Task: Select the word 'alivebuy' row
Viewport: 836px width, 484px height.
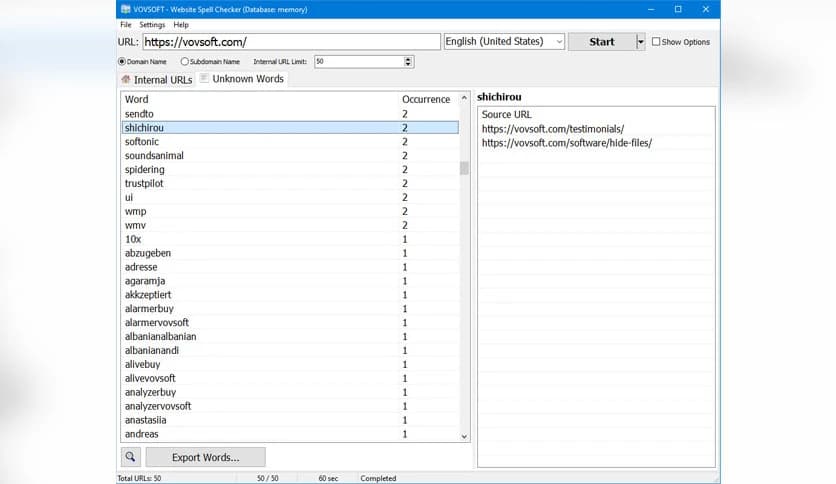Action: click(290, 364)
